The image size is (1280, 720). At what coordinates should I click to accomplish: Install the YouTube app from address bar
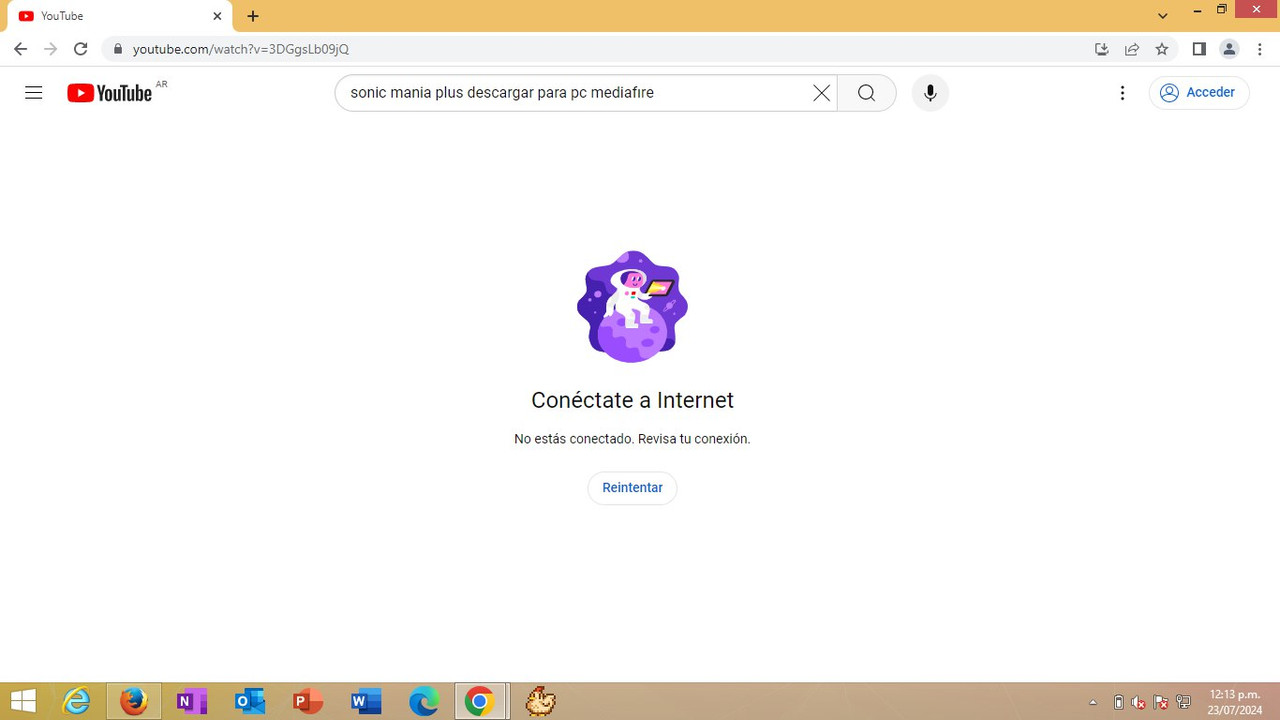click(x=1102, y=49)
